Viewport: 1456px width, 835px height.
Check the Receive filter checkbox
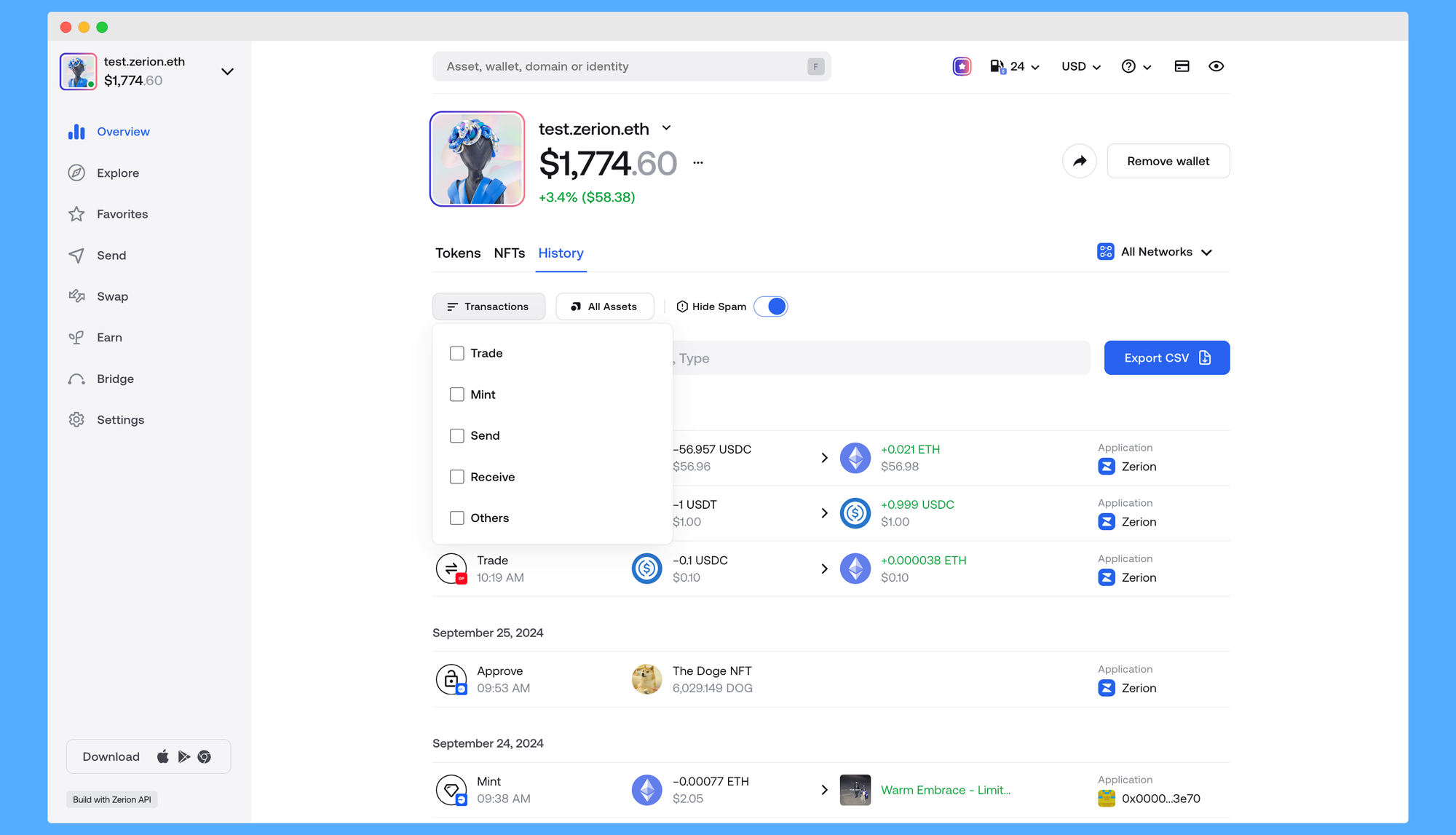coord(457,477)
